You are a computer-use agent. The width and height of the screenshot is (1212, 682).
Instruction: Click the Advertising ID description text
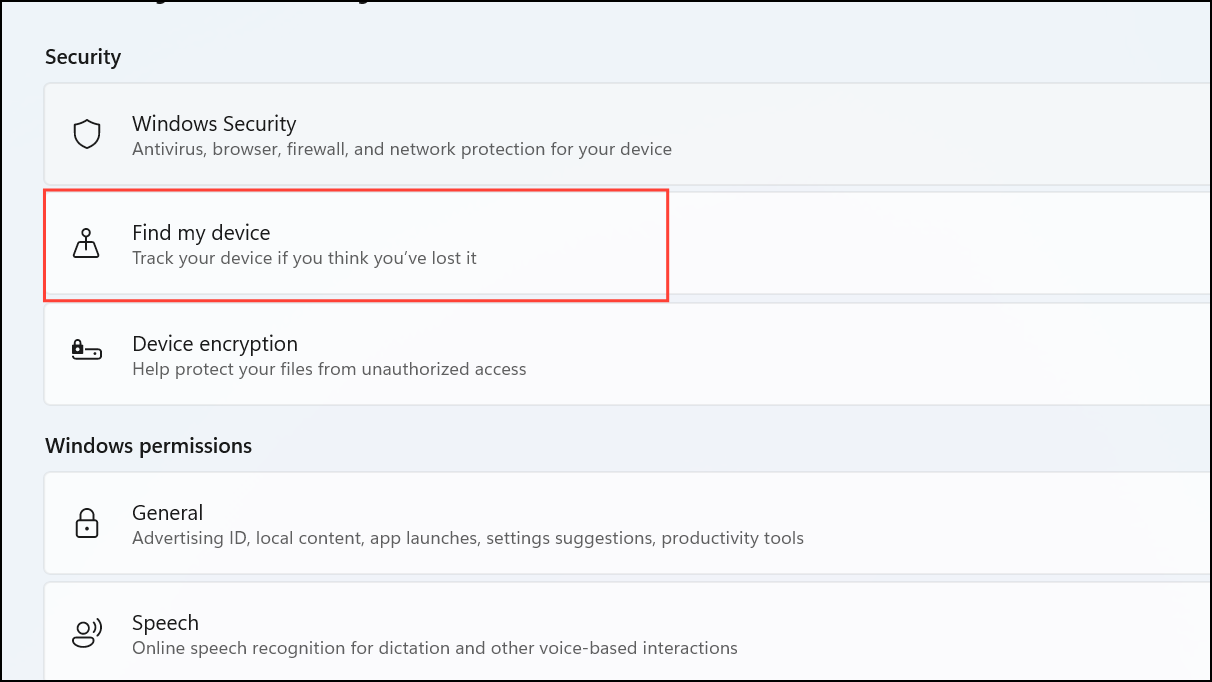point(468,537)
